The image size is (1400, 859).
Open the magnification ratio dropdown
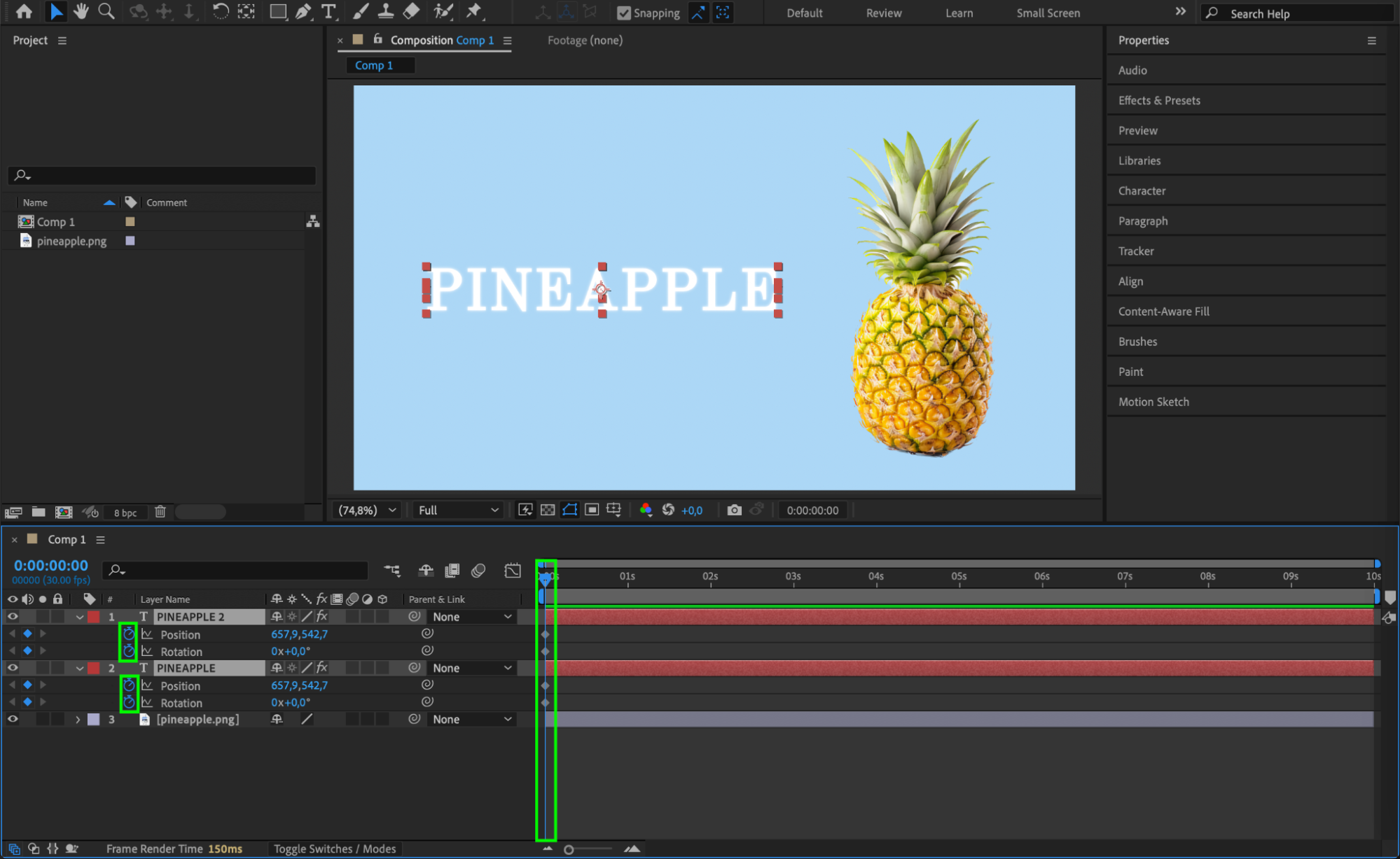coord(367,510)
